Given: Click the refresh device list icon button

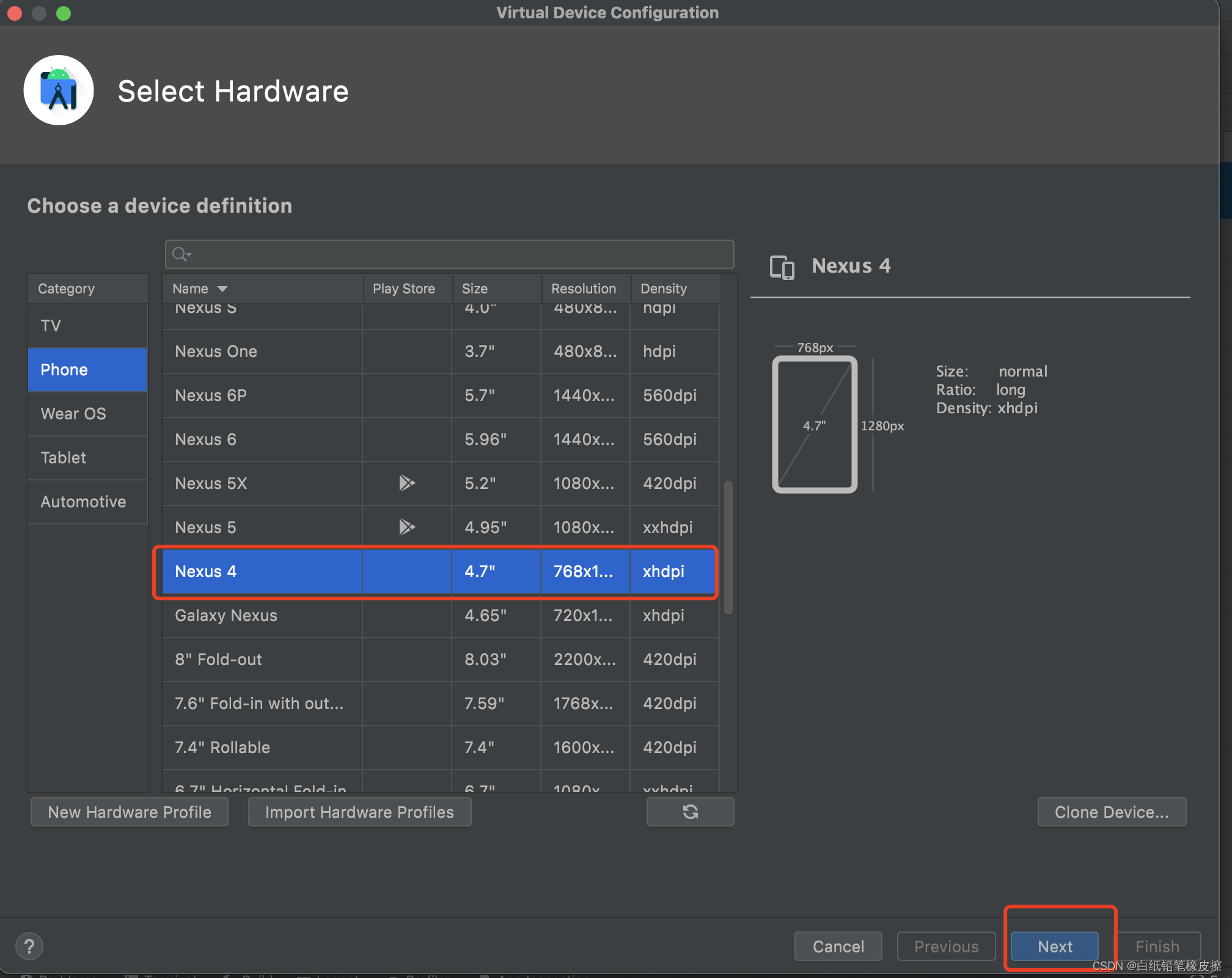Looking at the screenshot, I should coord(690,812).
